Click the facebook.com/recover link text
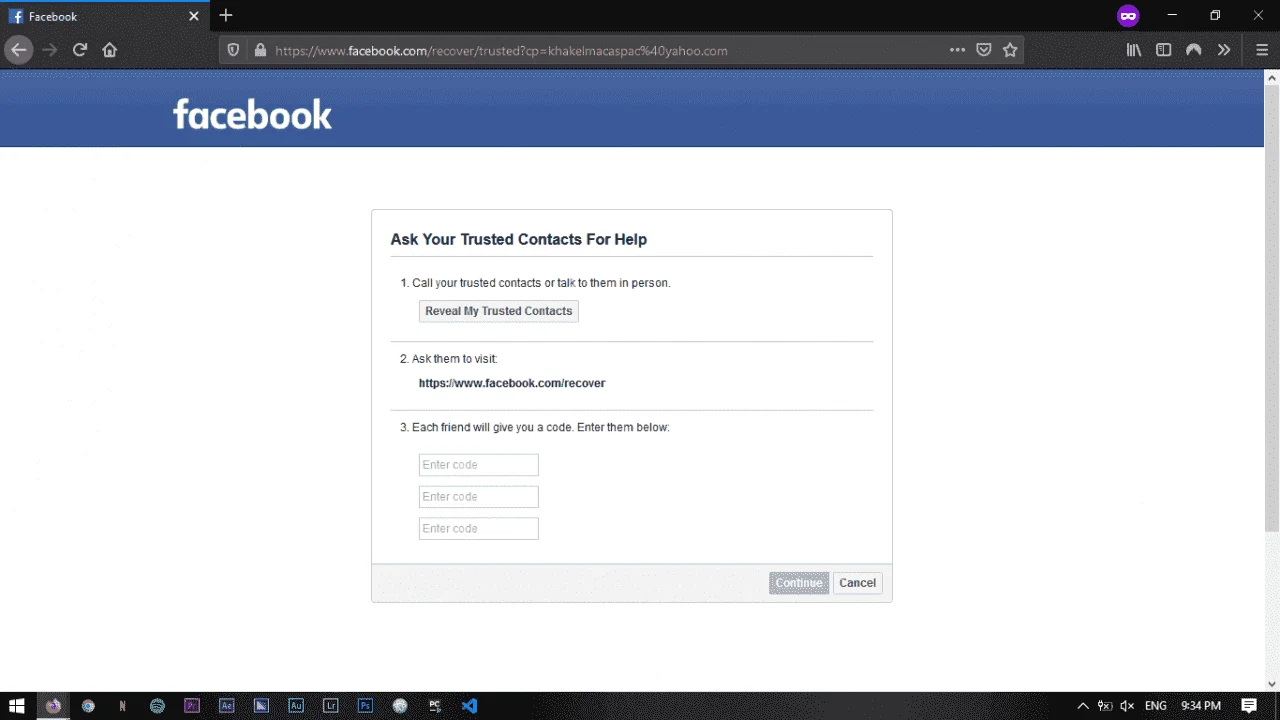This screenshot has height=720, width=1280. click(512, 383)
